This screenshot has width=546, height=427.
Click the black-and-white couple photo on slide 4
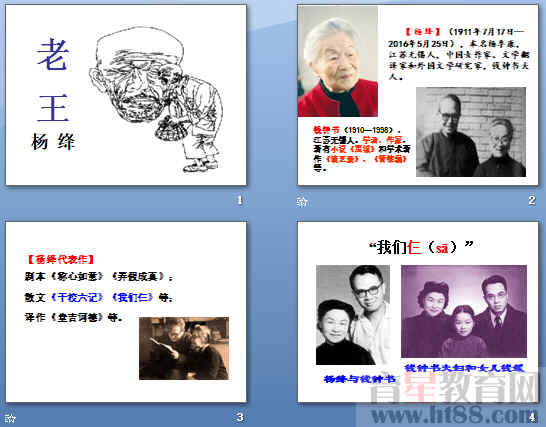(x=353, y=315)
